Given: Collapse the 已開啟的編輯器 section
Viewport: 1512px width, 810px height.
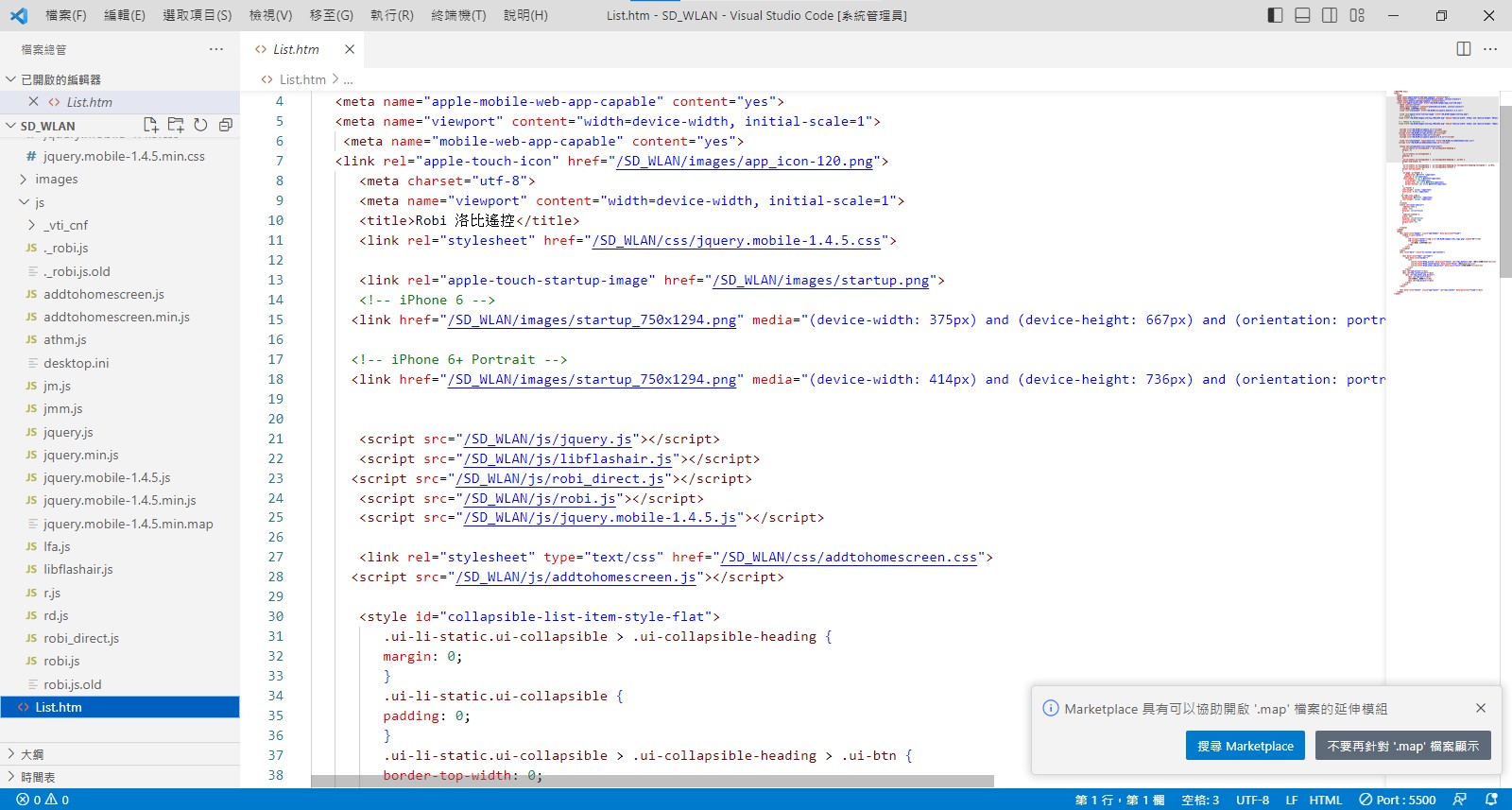Looking at the screenshot, I should 119,79.
